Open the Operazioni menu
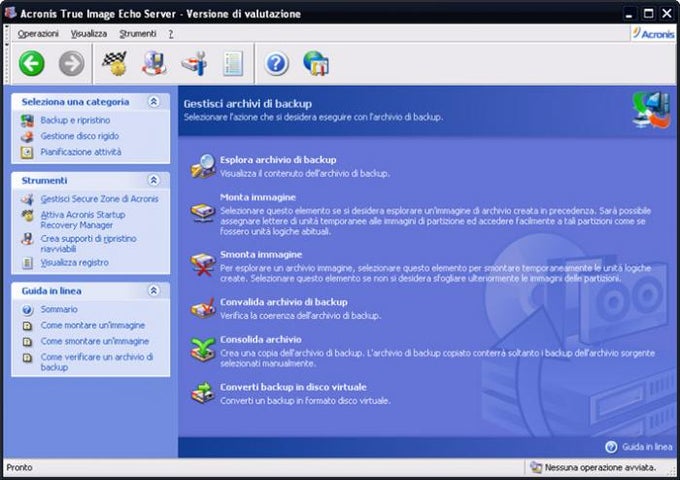Image resolution: width=680 pixels, height=480 pixels. pos(38,33)
